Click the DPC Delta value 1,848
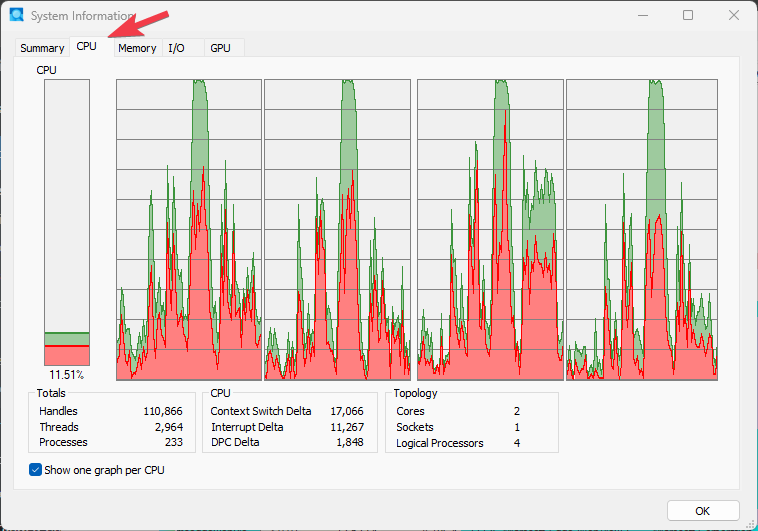This screenshot has height=531, width=758. pyautogui.click(x=350, y=442)
